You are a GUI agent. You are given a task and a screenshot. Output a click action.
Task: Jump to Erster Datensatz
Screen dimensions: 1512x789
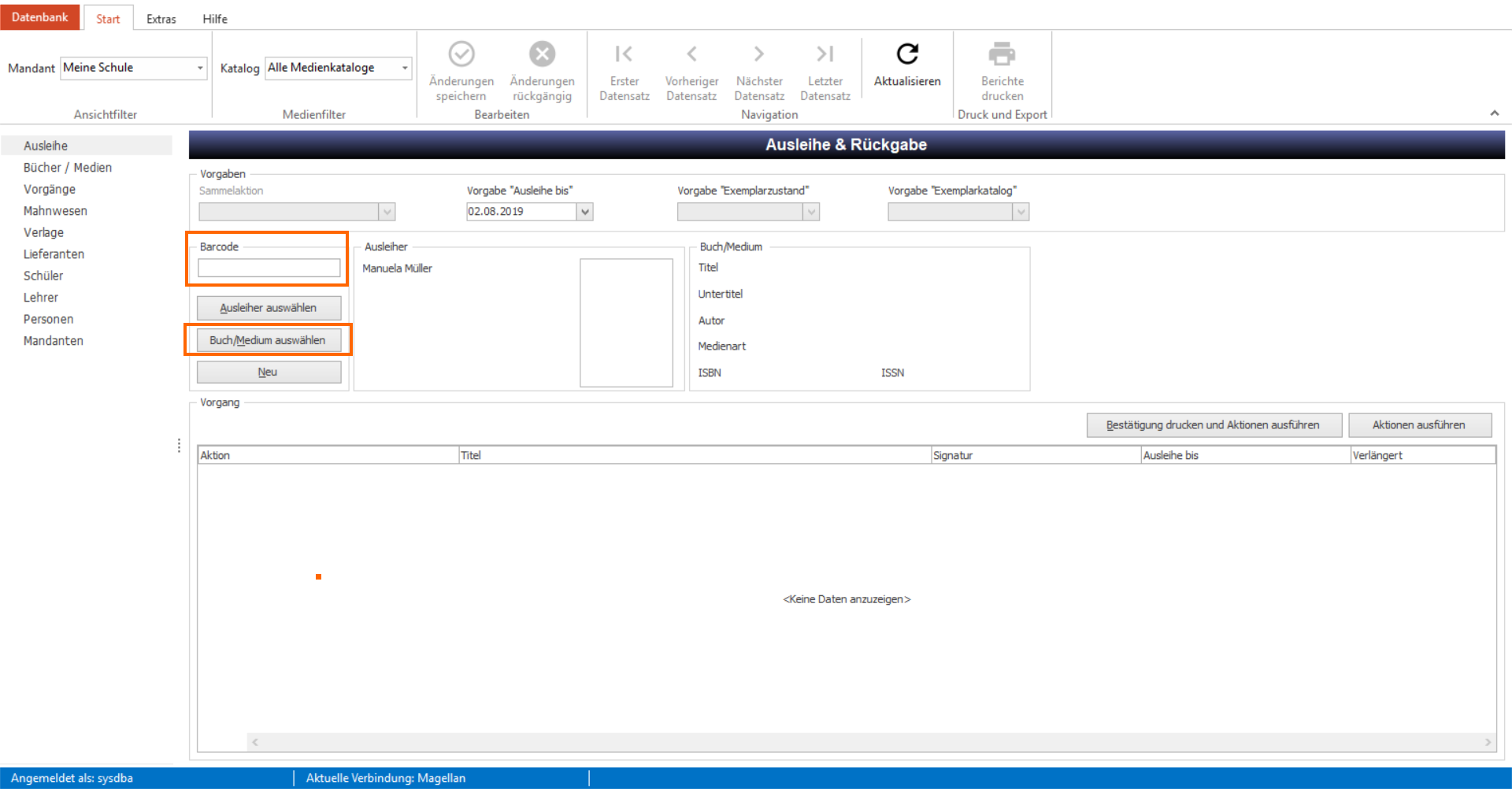[x=624, y=54]
